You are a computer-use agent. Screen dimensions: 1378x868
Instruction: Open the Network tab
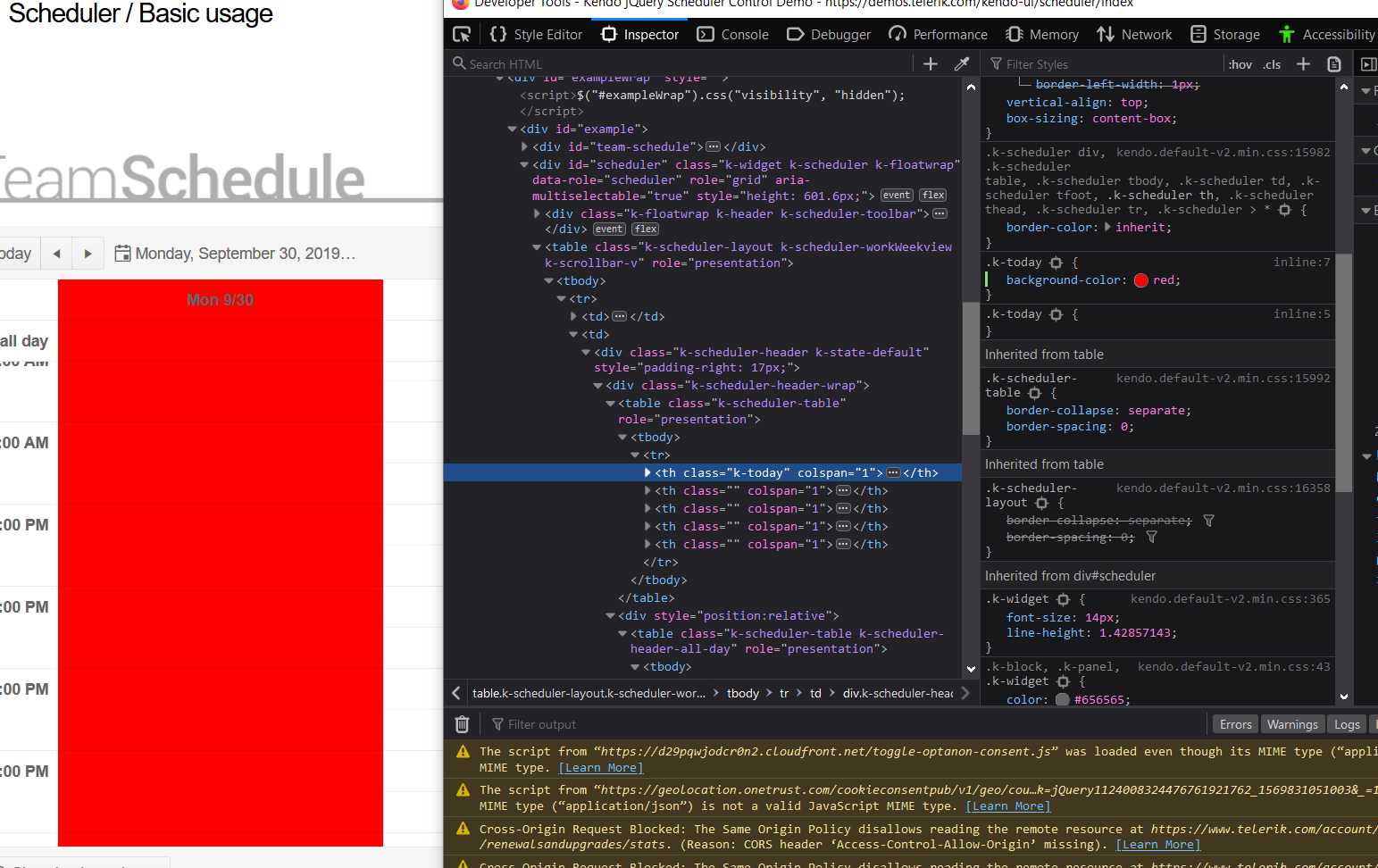(x=1135, y=34)
